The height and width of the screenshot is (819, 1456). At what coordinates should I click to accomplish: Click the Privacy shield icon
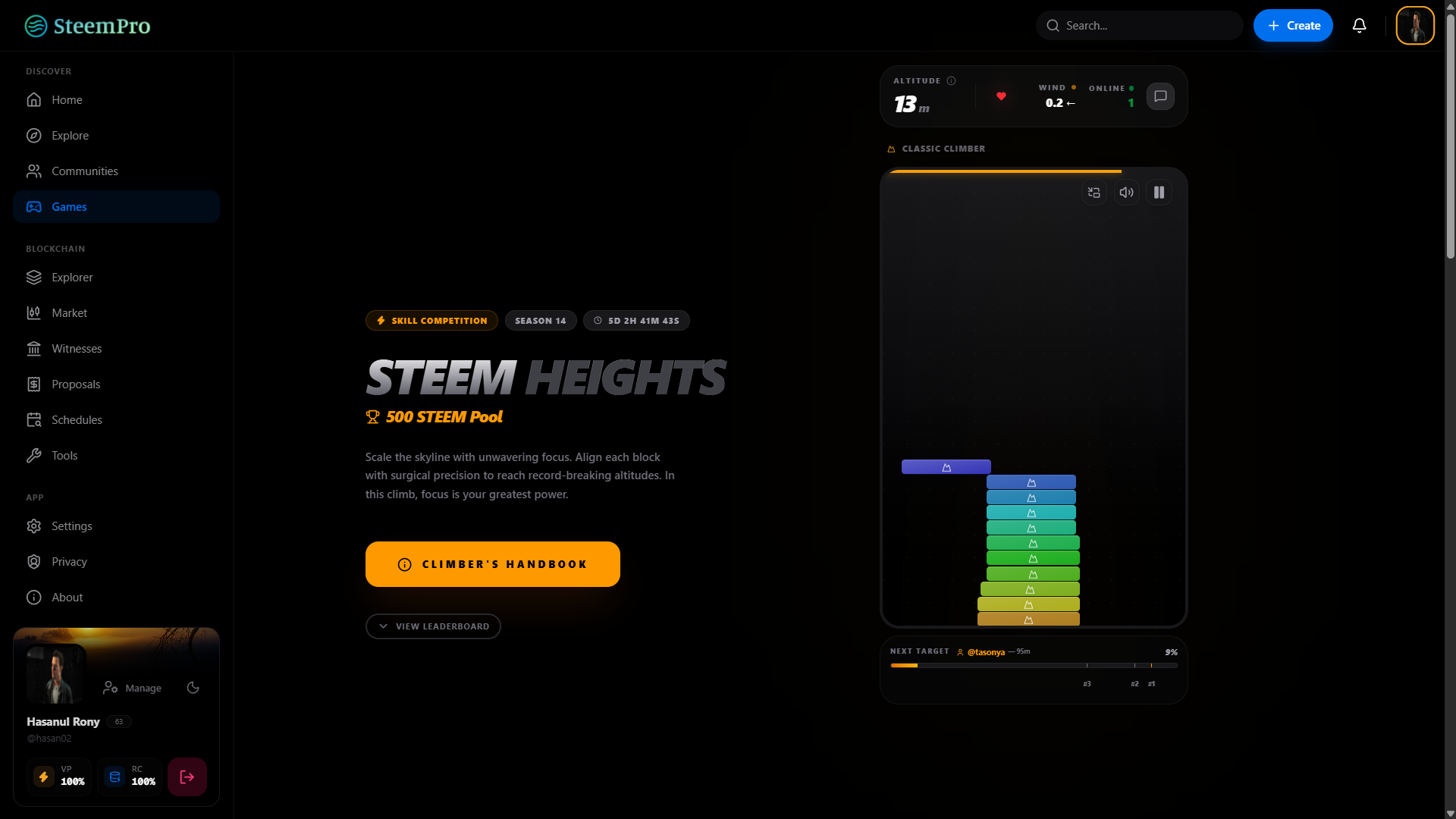coord(33,562)
